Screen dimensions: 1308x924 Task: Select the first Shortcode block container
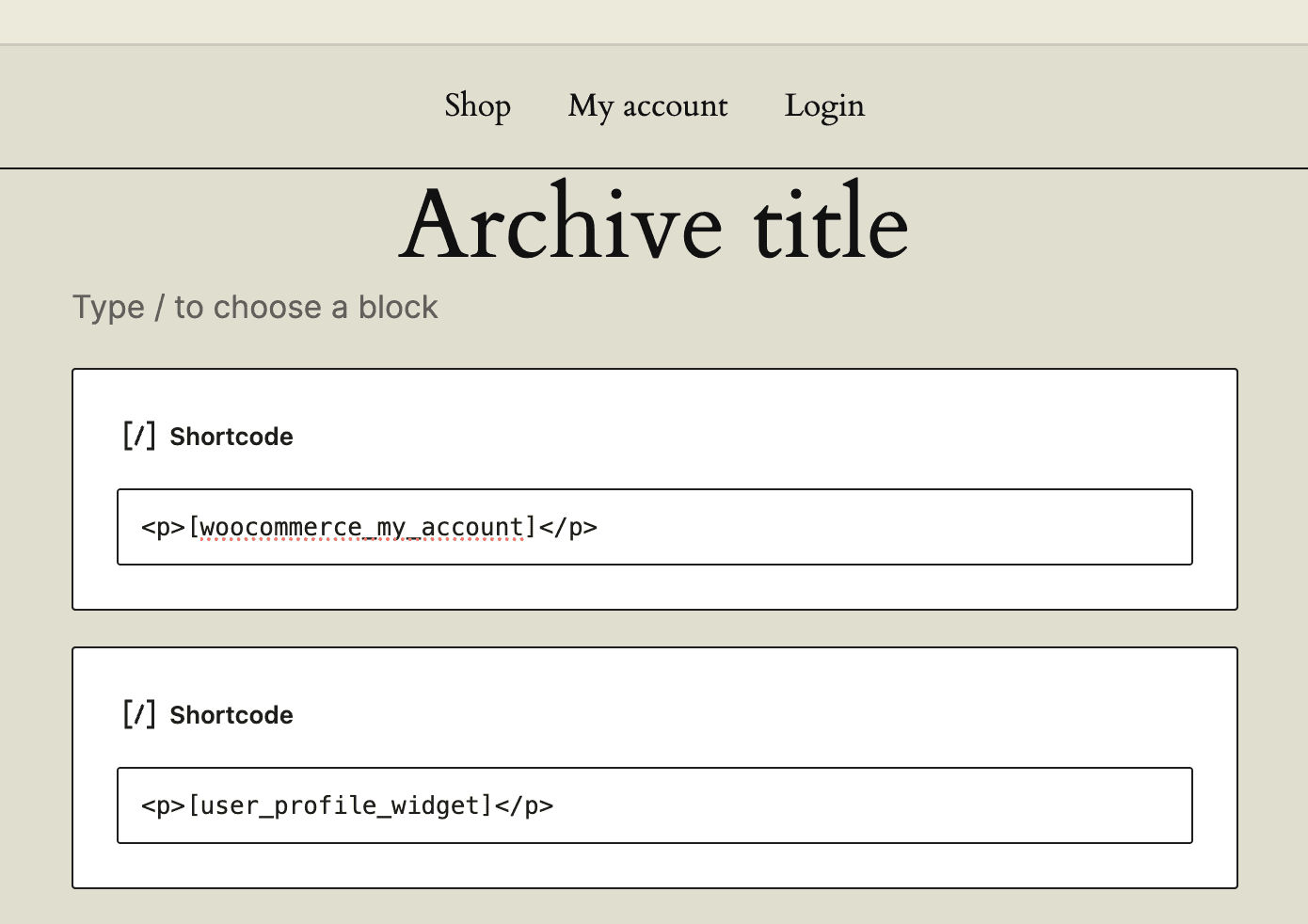(654, 489)
